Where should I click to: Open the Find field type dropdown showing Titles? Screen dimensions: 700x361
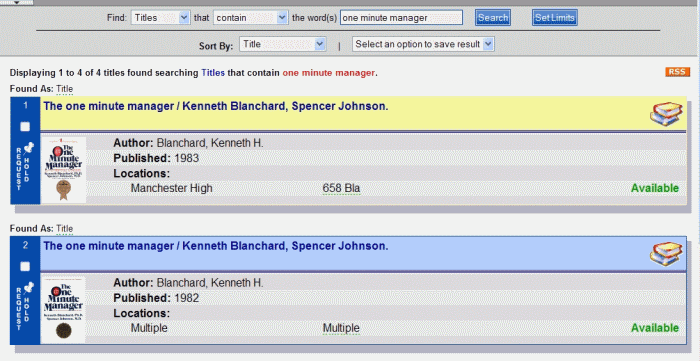click(x=160, y=18)
